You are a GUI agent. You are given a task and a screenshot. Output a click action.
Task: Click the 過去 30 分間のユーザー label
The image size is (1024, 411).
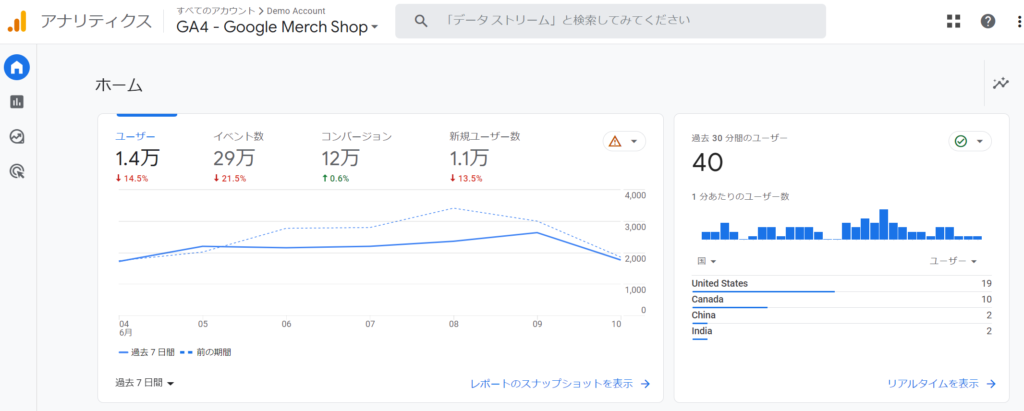(x=739, y=138)
